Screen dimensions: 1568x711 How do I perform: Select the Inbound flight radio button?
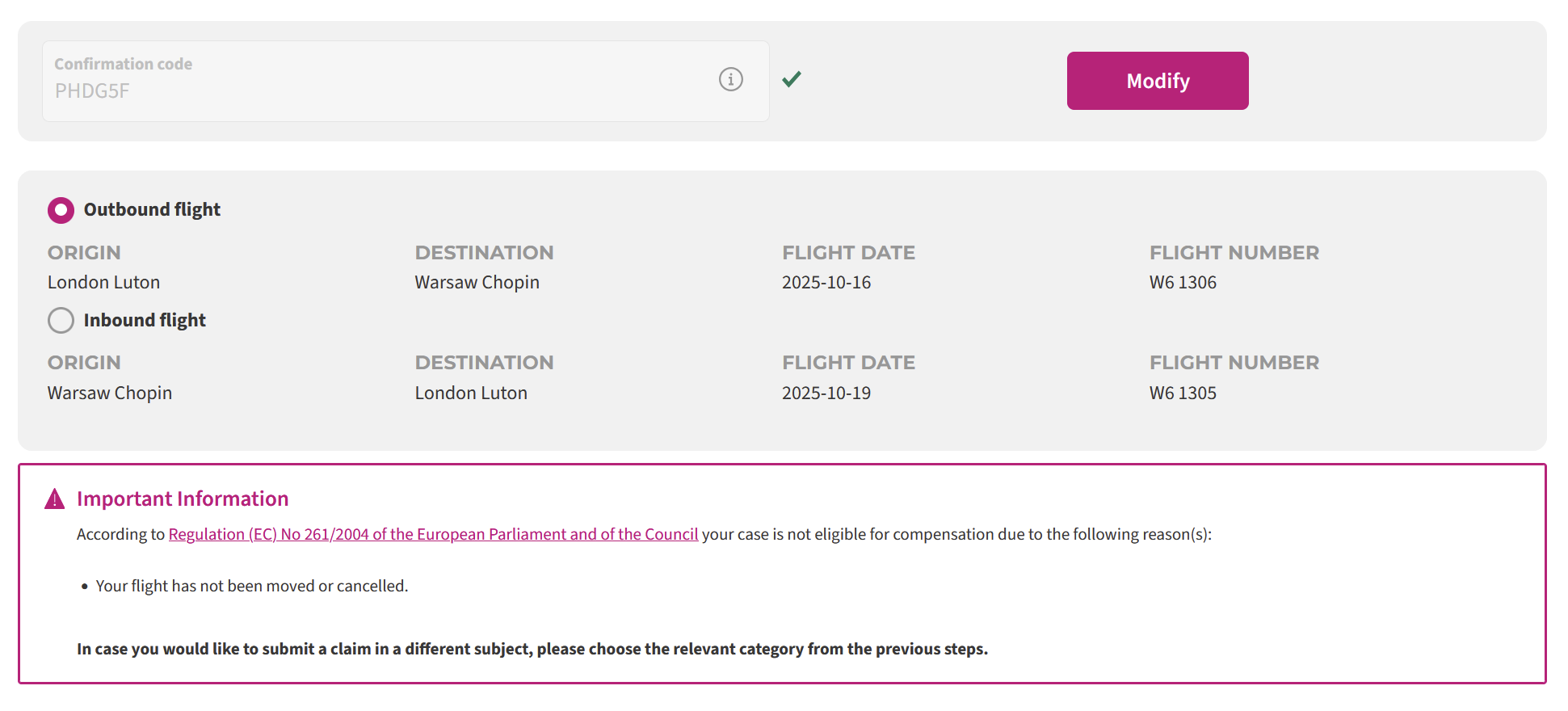(x=61, y=321)
